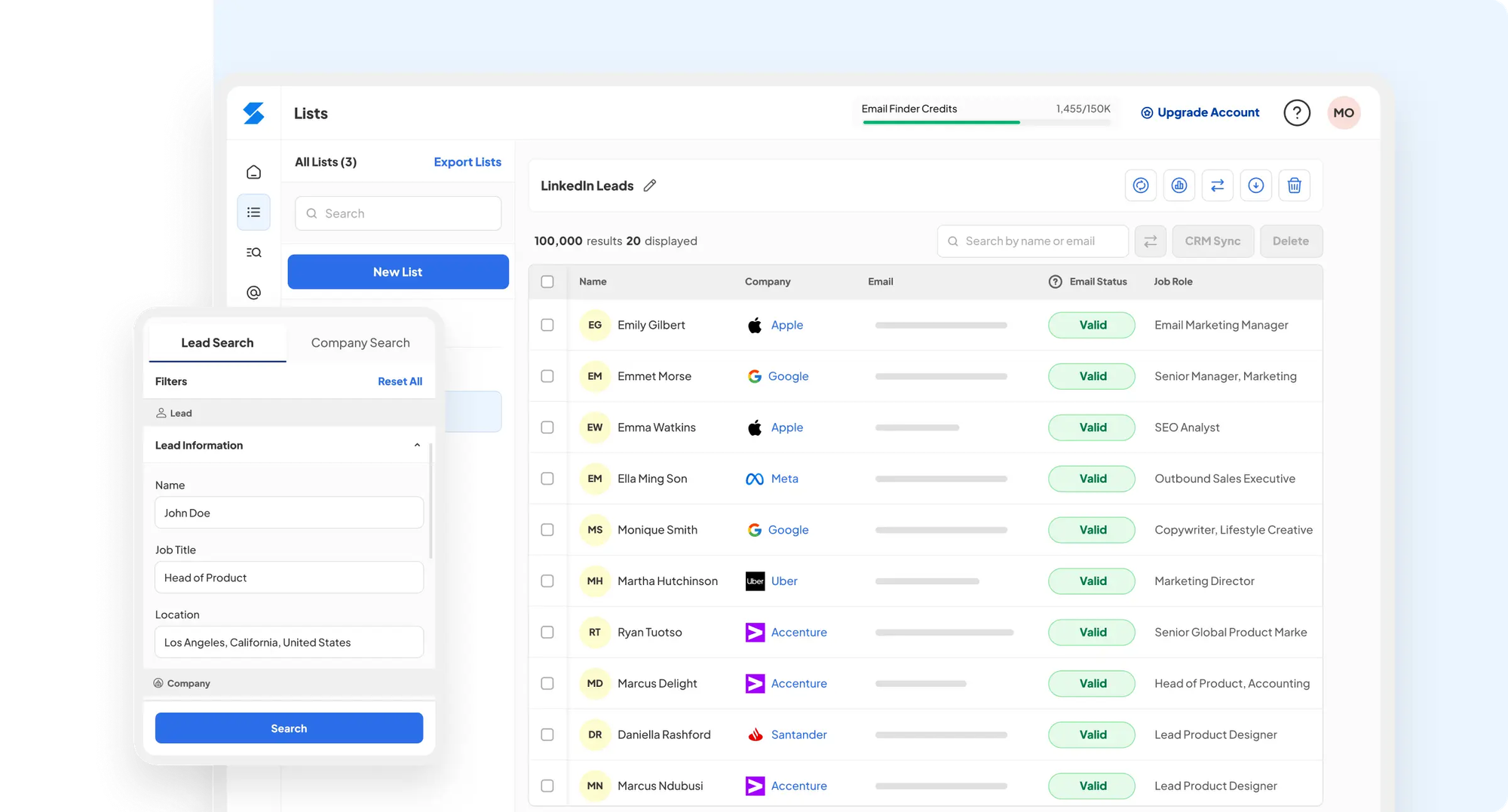Image resolution: width=1508 pixels, height=812 pixels.
Task: Click the filter panel scrollbar
Action: click(x=431, y=501)
